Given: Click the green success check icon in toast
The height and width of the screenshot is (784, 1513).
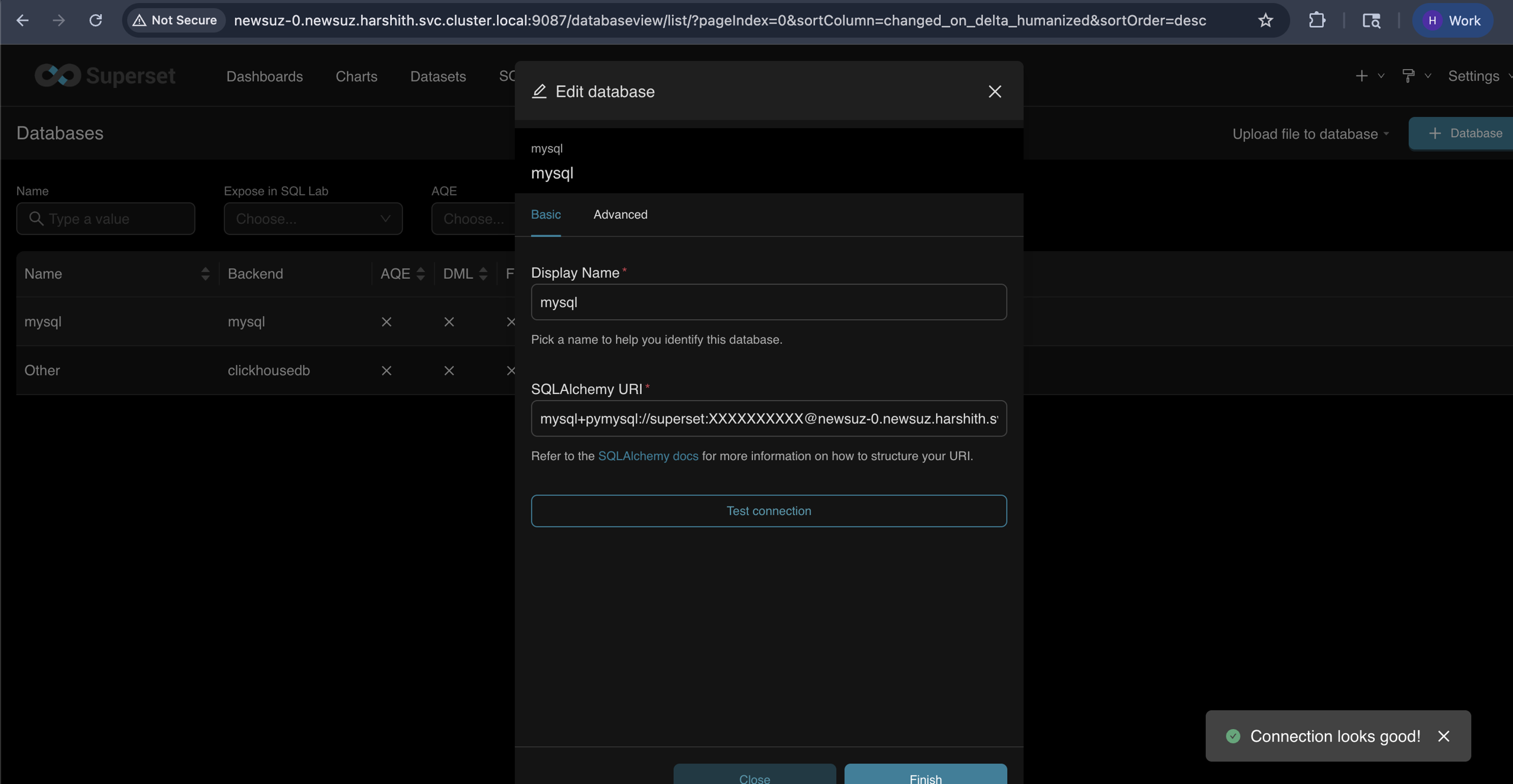Looking at the screenshot, I should [x=1233, y=736].
